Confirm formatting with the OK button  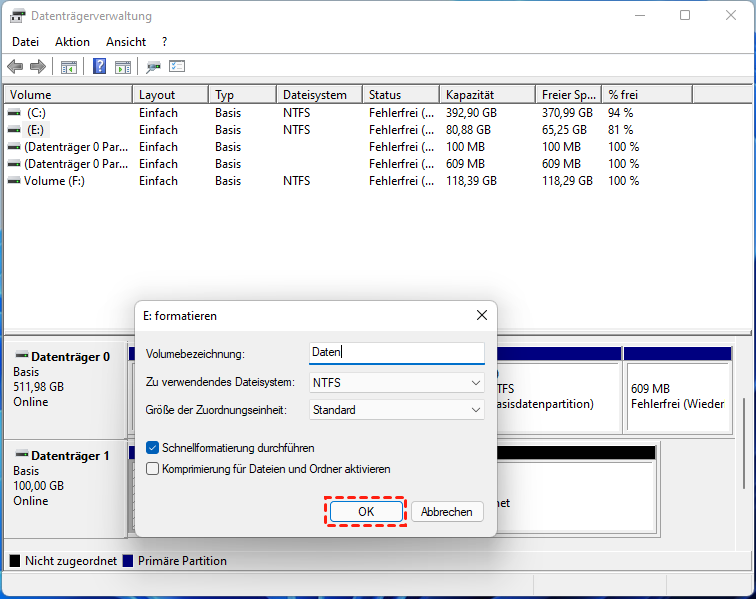366,511
